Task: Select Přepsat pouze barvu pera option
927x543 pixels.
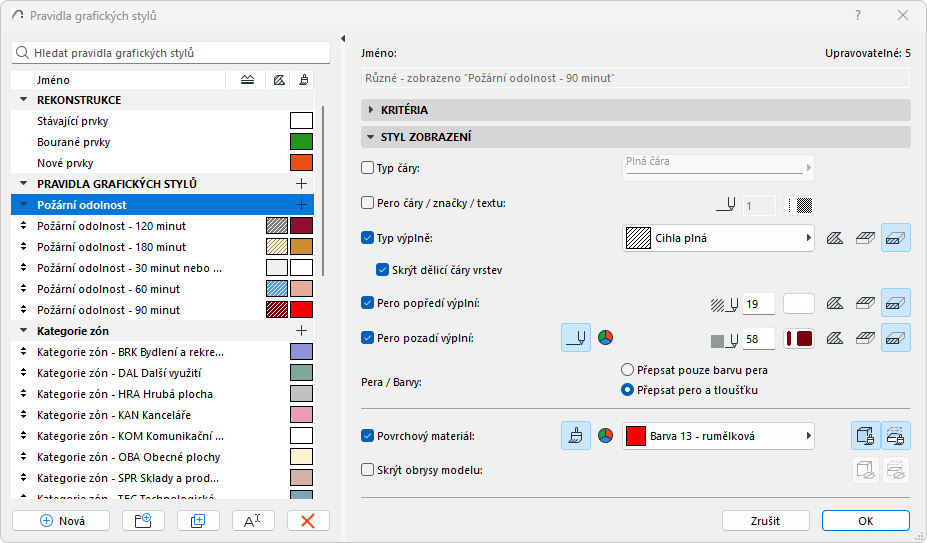Action: coord(628,369)
